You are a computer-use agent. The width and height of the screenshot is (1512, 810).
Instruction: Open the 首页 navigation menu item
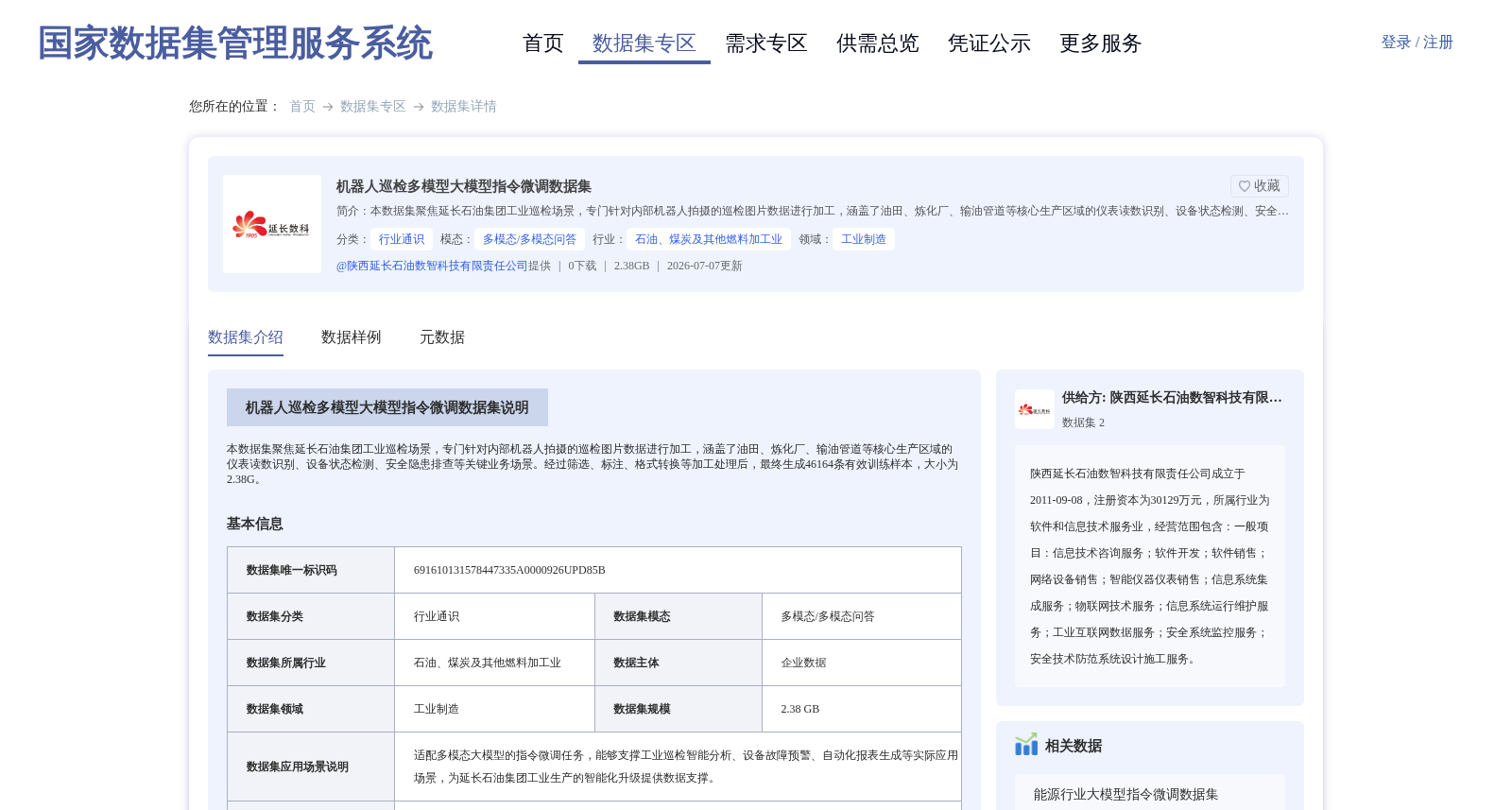(542, 43)
